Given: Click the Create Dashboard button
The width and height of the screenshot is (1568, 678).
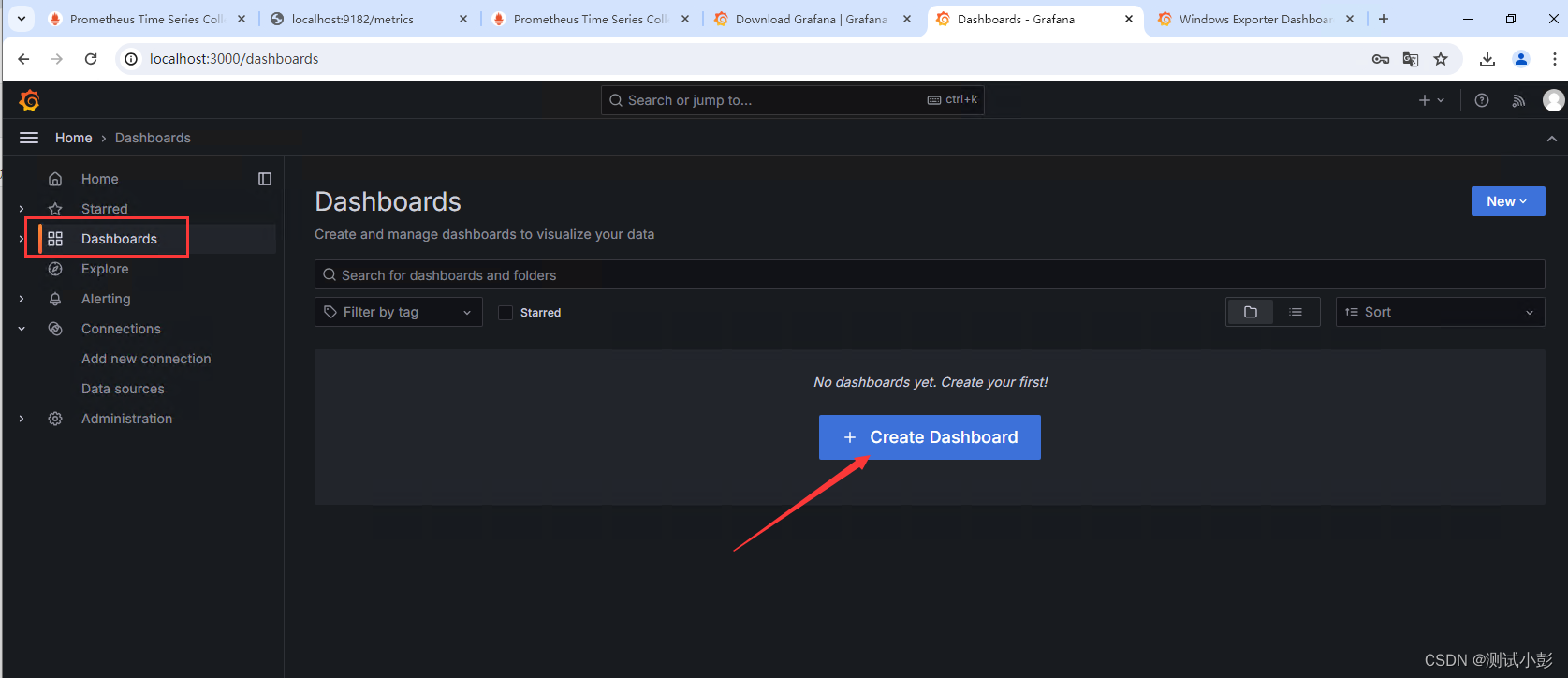Looking at the screenshot, I should tap(930, 437).
